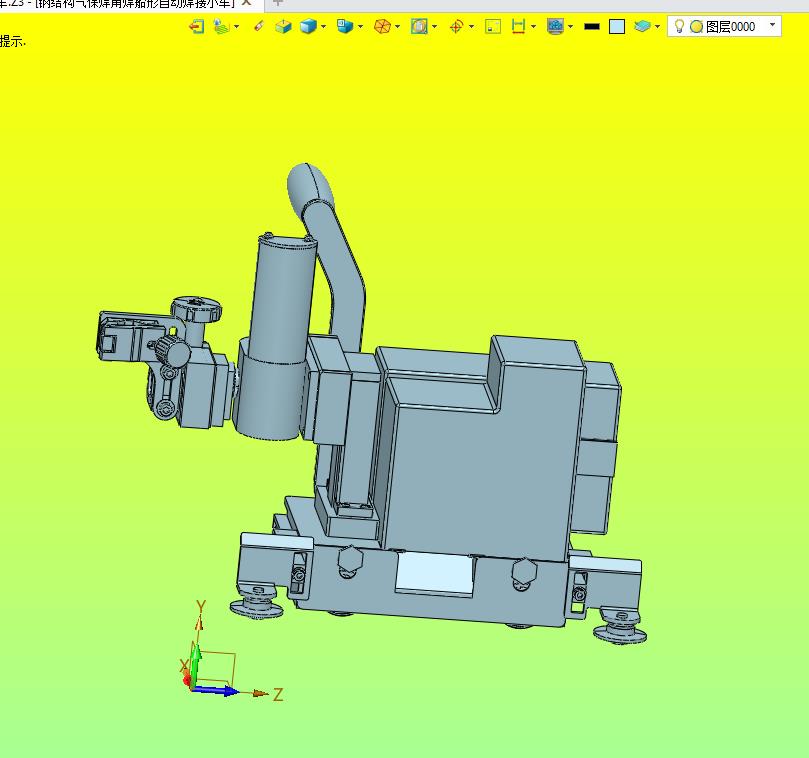Screen dimensions: 809x758
Task: Open the dropdown beside red crosshair icon
Action: point(471,26)
